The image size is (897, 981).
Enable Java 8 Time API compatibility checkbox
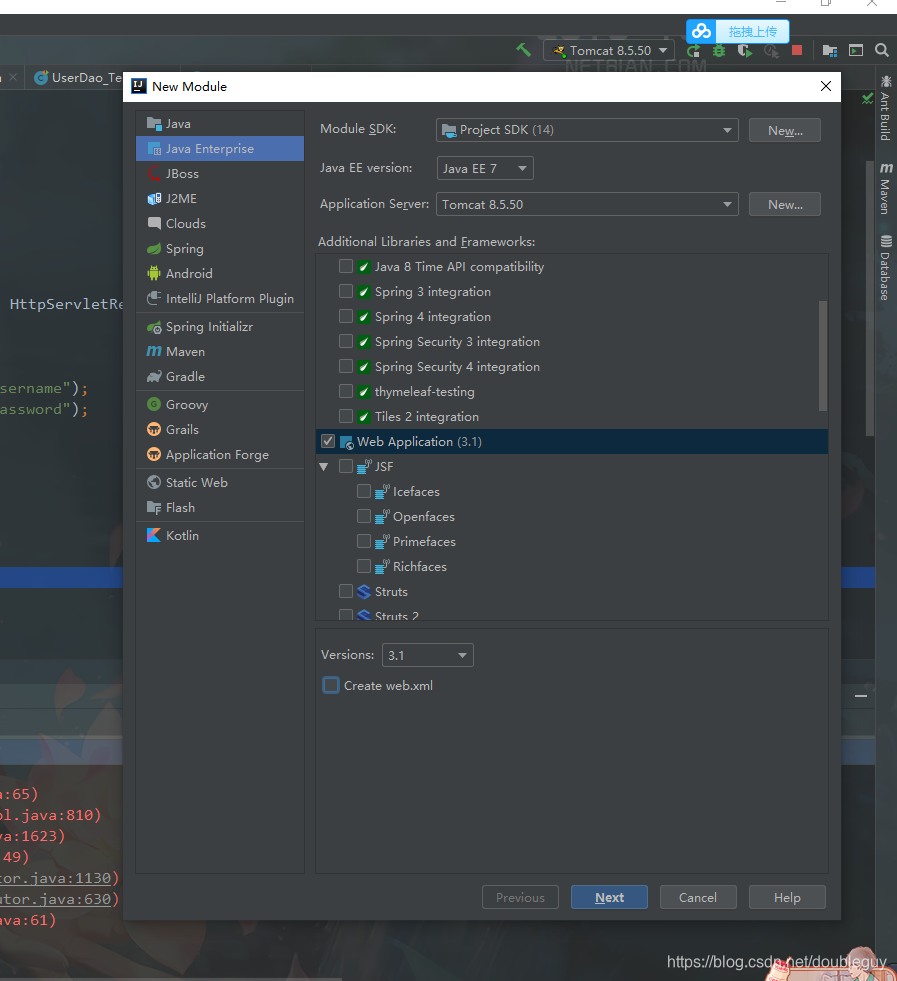346,267
